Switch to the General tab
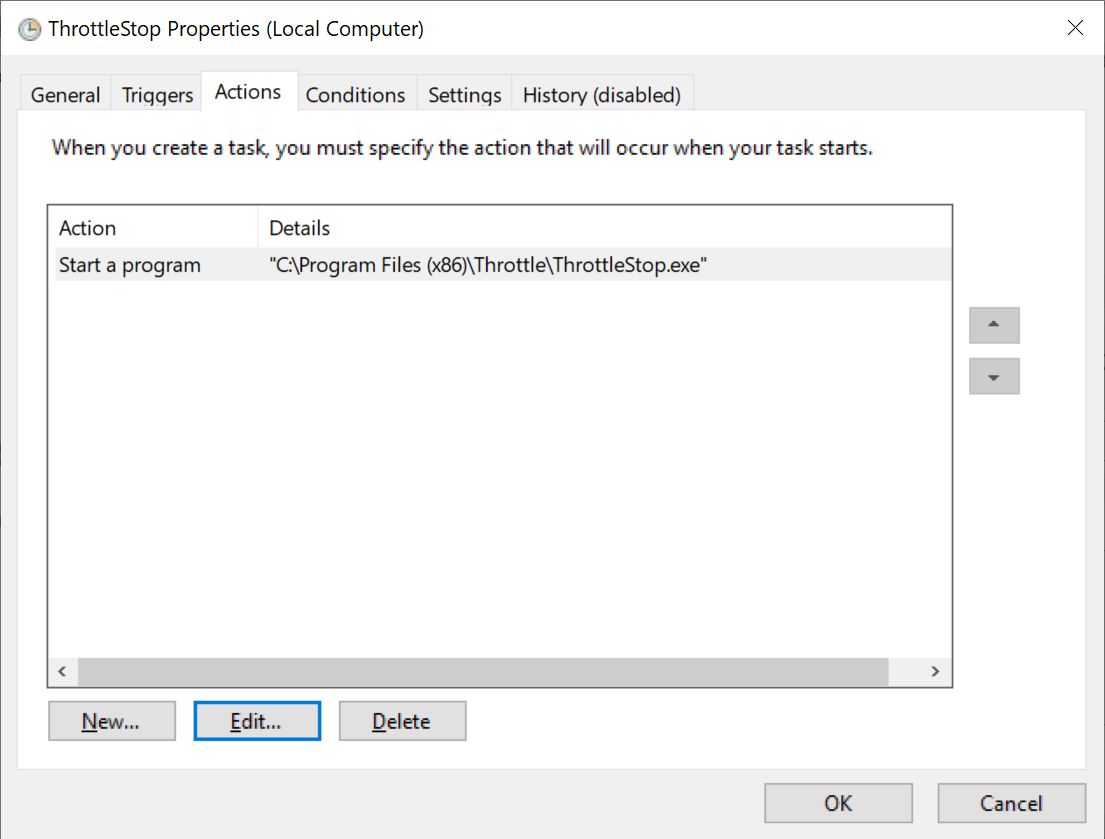This screenshot has width=1105, height=839. (x=66, y=94)
